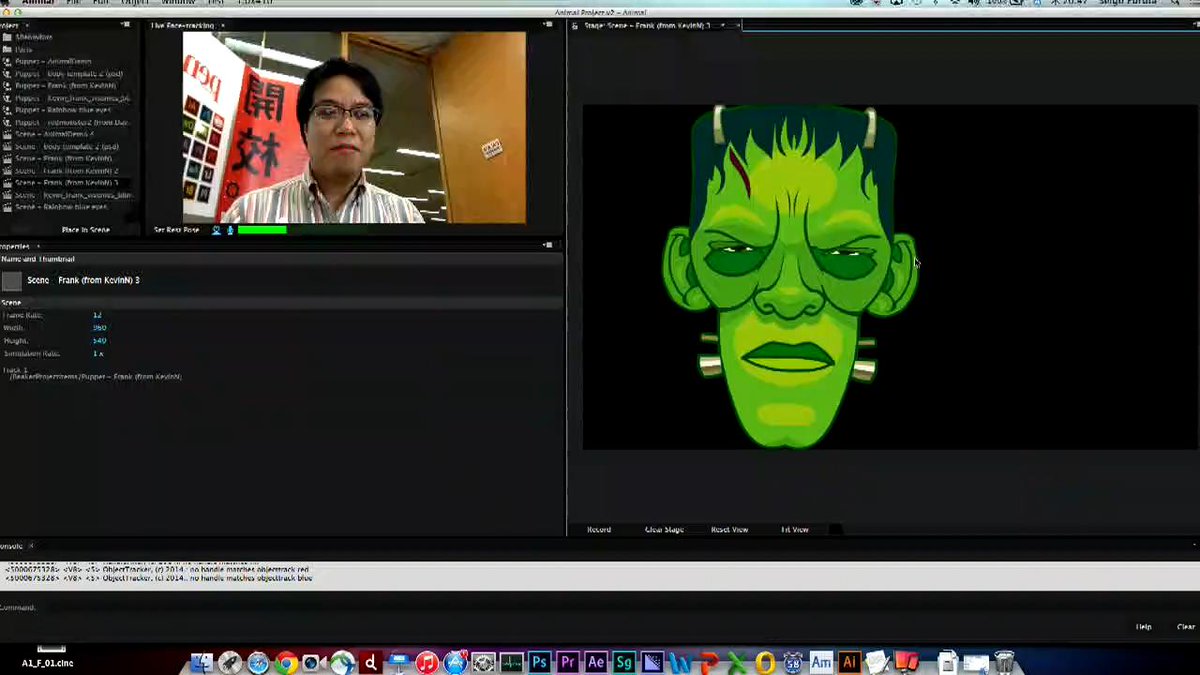Launch Microsoft Word from the dock
Viewport: 1200px width, 675px height.
tap(681, 662)
